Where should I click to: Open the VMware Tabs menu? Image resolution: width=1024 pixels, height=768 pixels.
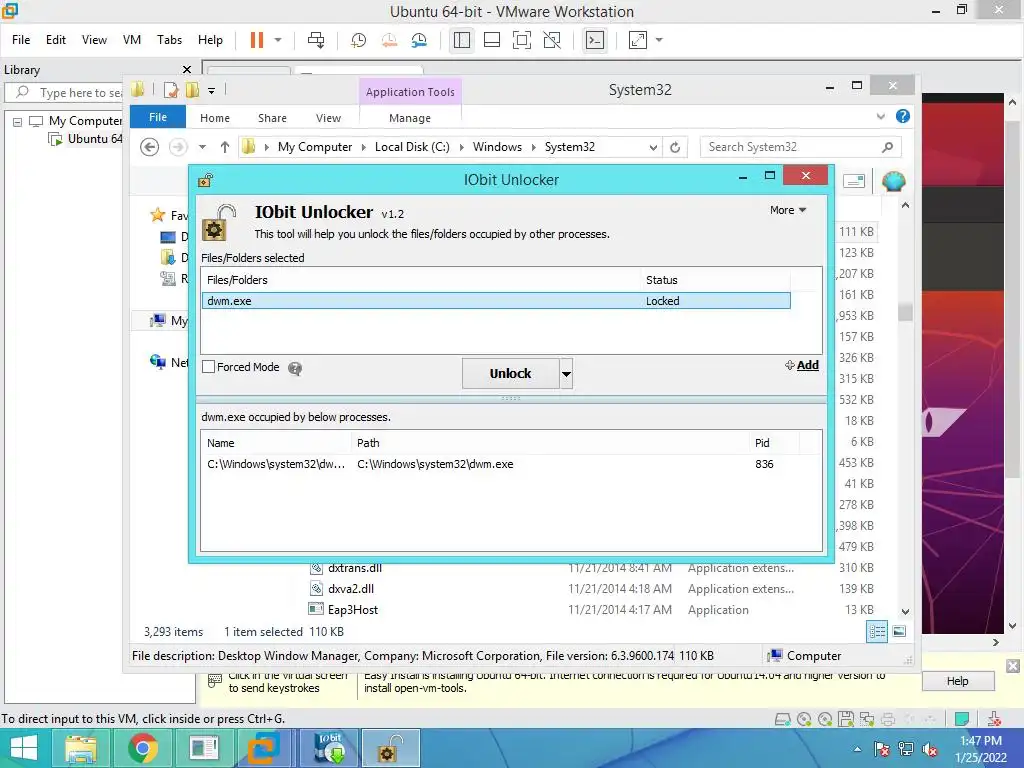pos(169,40)
